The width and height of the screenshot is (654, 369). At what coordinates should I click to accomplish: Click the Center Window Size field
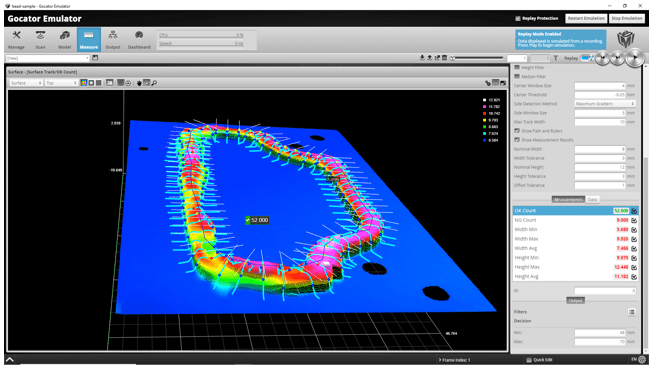click(x=600, y=86)
